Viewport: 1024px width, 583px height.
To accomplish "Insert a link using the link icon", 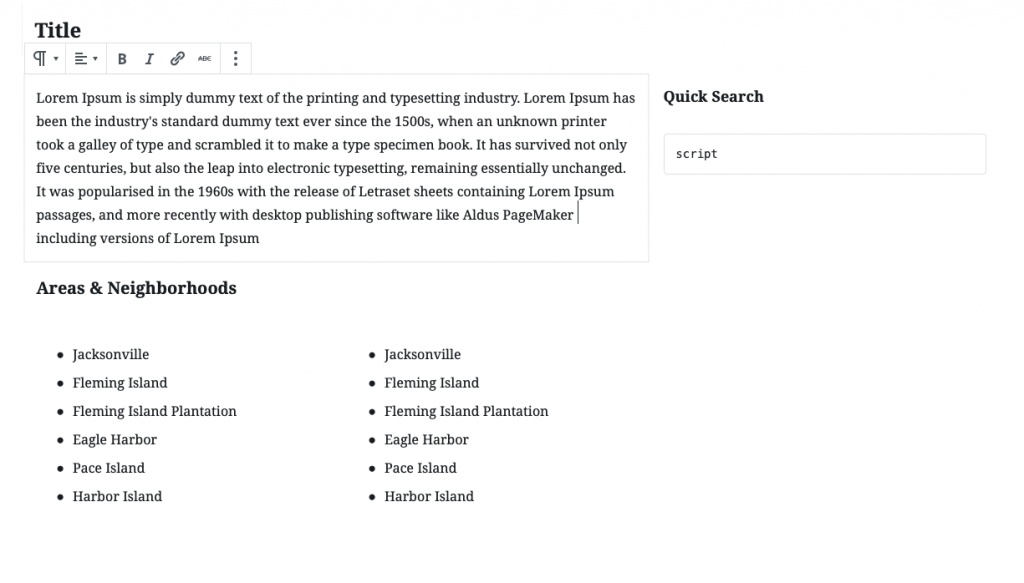I will [x=177, y=59].
